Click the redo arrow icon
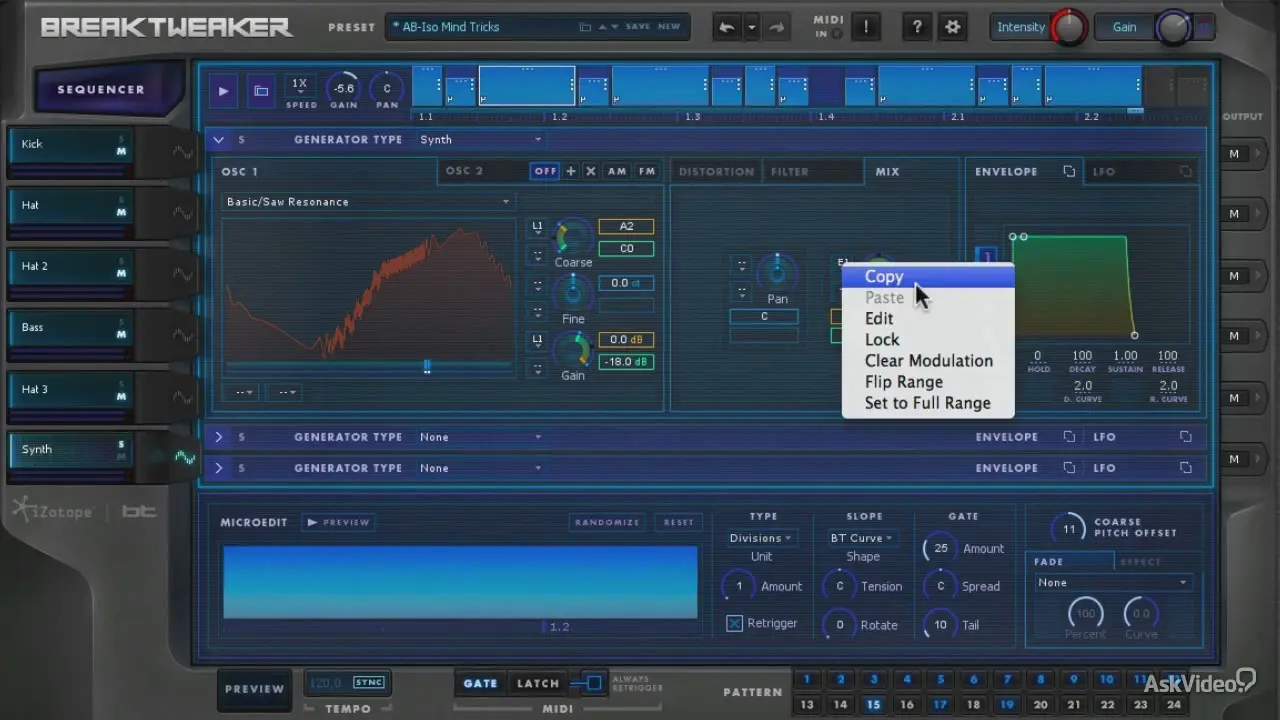Screen dimensions: 1280x720 776,28
